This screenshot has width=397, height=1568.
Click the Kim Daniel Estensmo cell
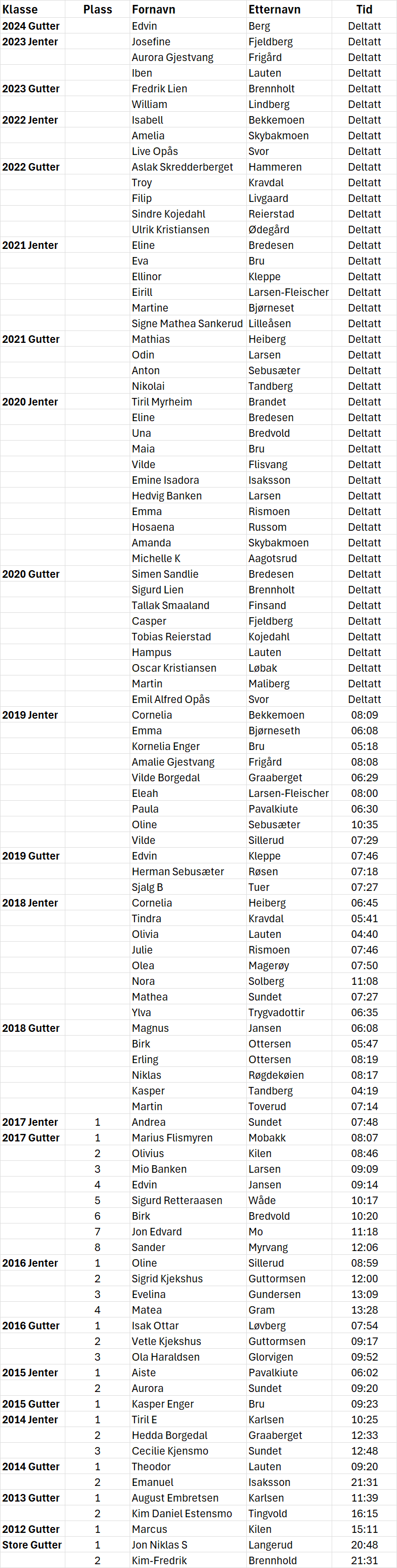point(181,1513)
